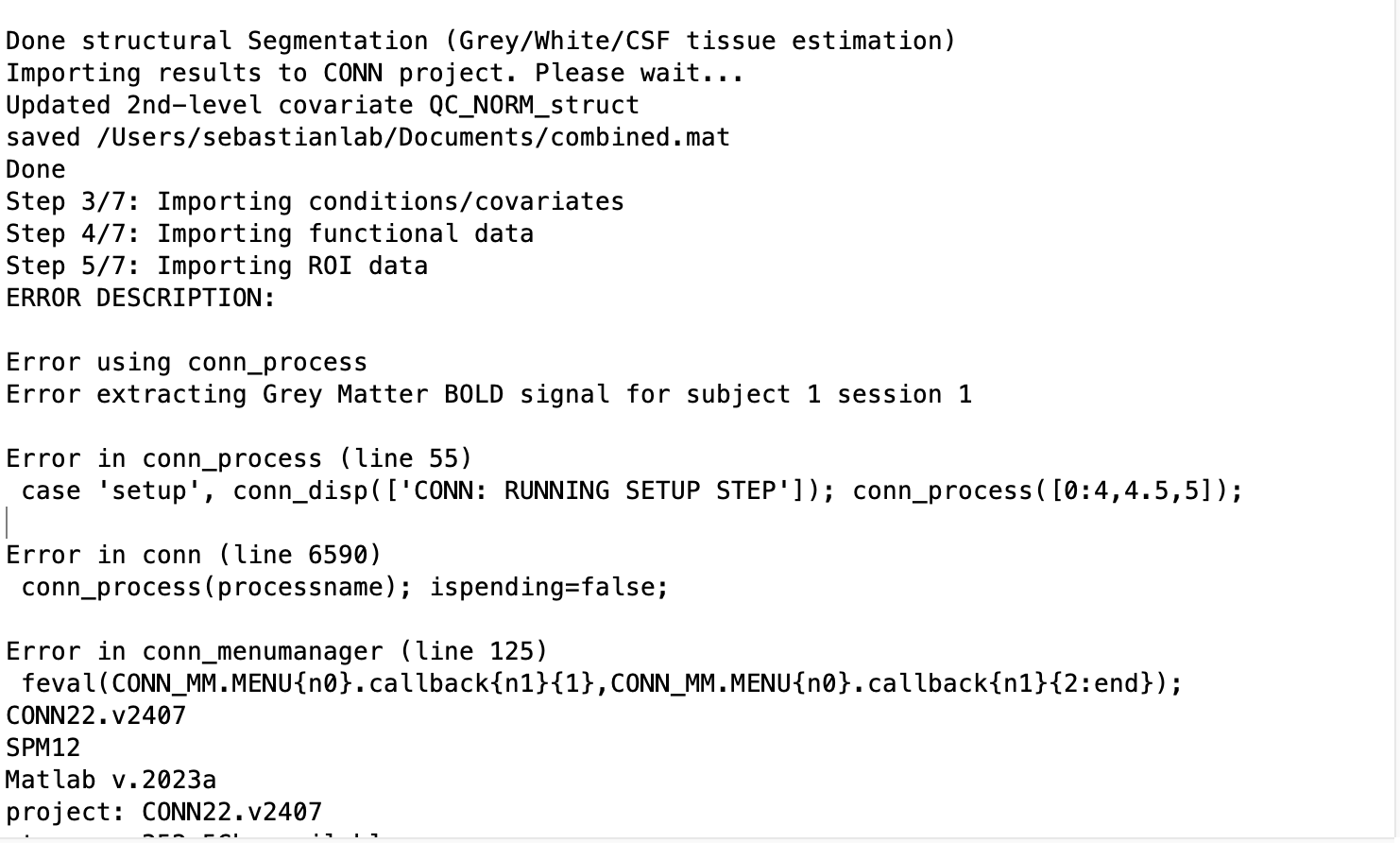1400x843 pixels.
Task: Click the 'Step 3/7: Importing conditions/covariates' line
Action: coord(315,202)
